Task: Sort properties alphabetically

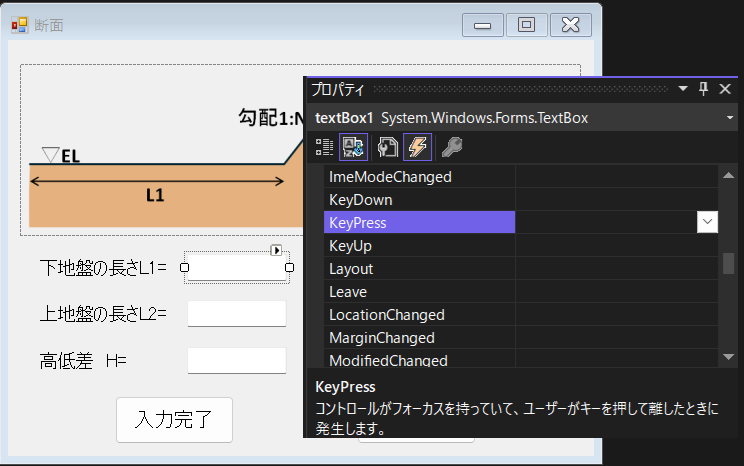Action: (x=354, y=148)
